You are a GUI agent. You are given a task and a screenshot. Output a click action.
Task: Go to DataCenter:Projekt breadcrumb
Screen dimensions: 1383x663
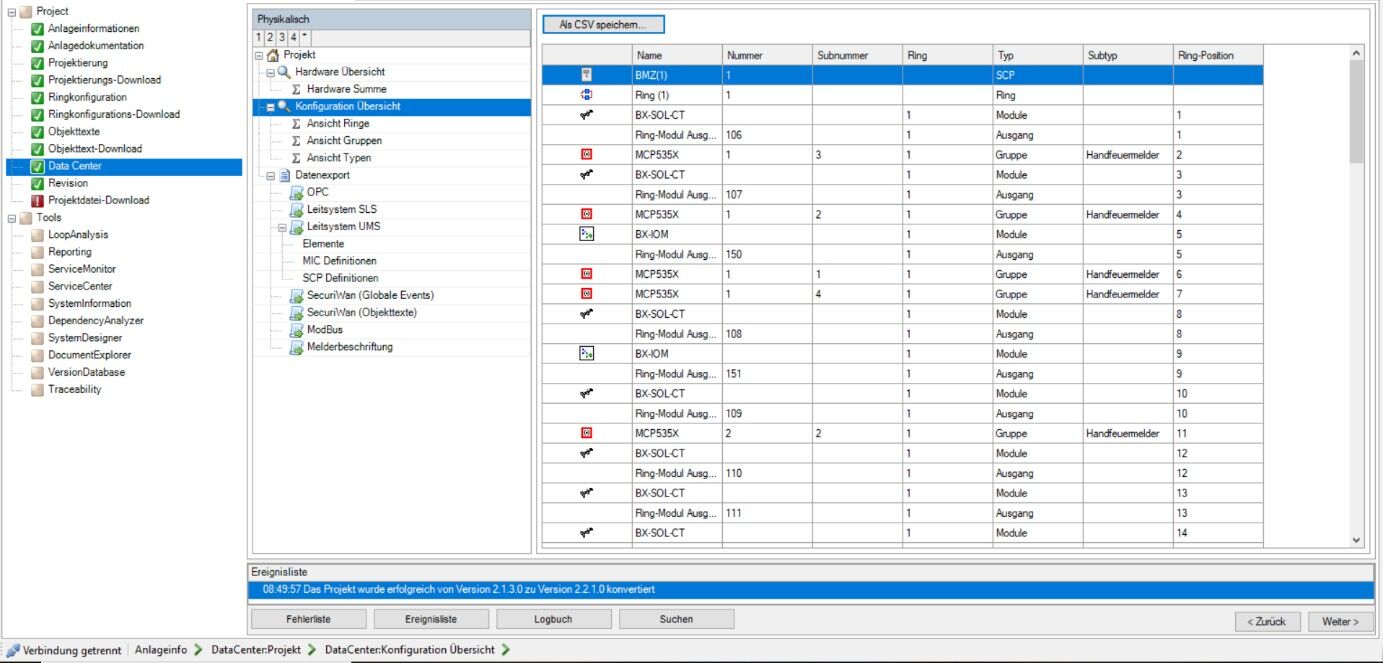pyautogui.click(x=256, y=650)
